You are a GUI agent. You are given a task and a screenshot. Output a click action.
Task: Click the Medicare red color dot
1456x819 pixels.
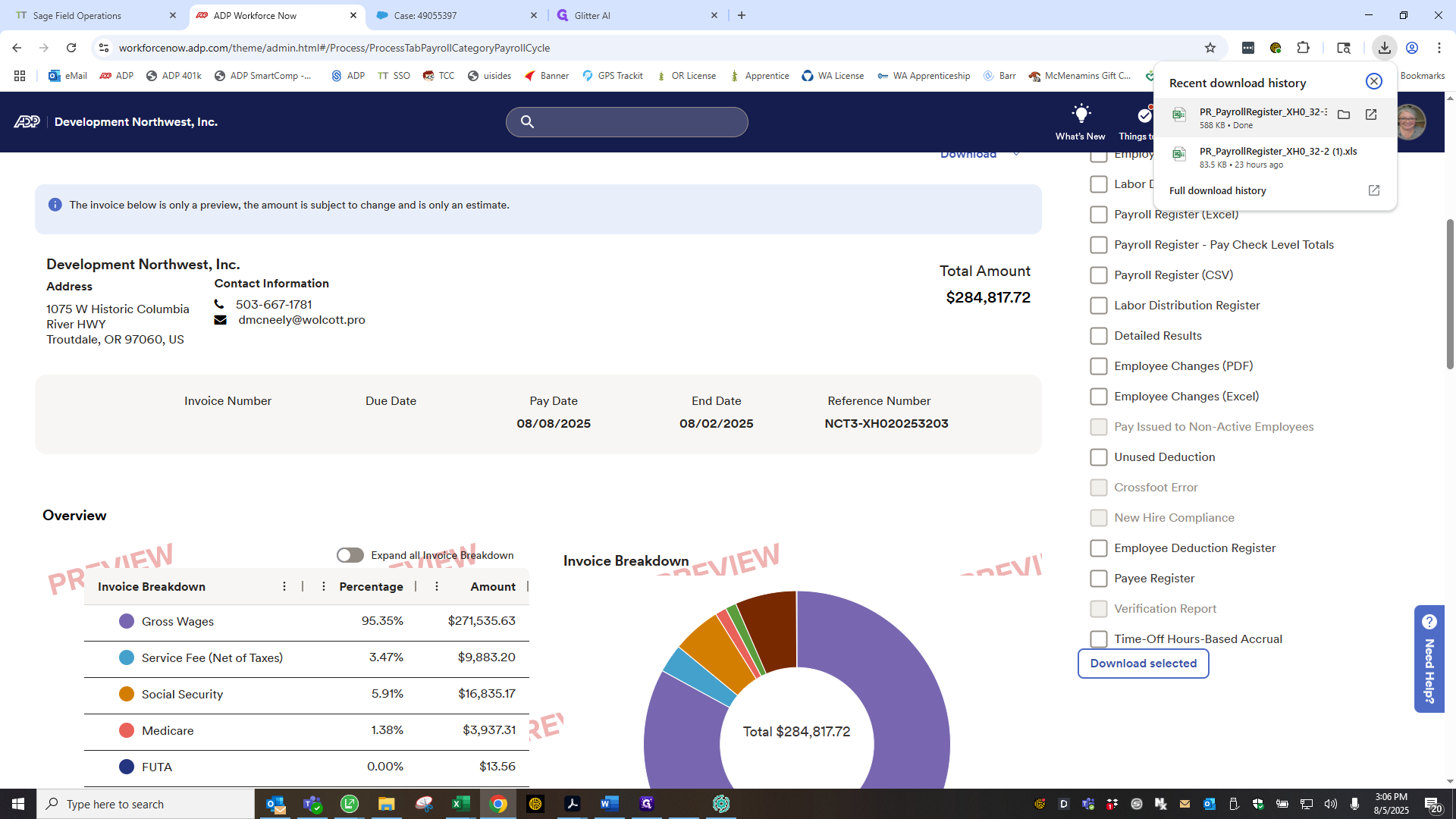click(x=127, y=730)
